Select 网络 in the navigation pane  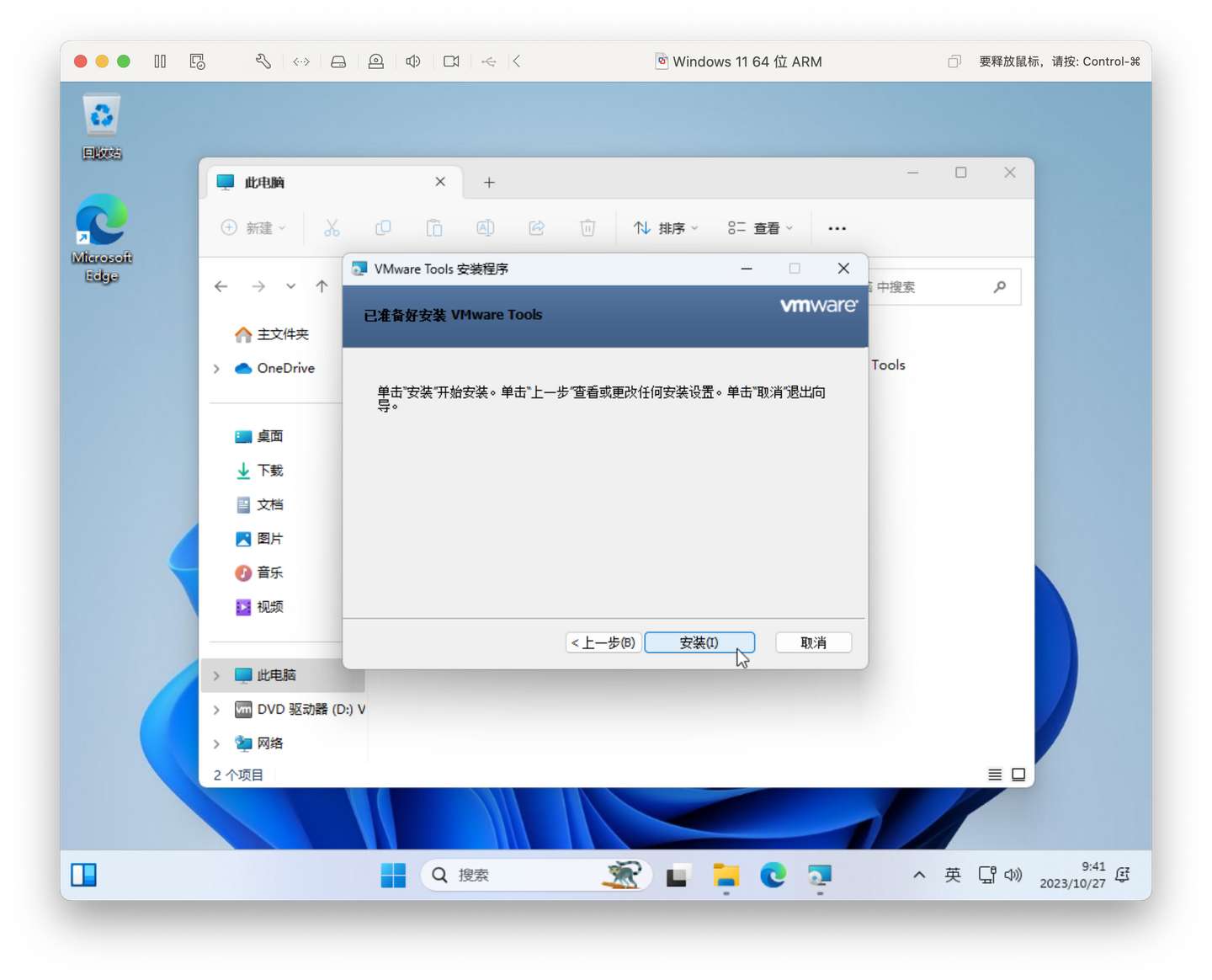tap(259, 743)
